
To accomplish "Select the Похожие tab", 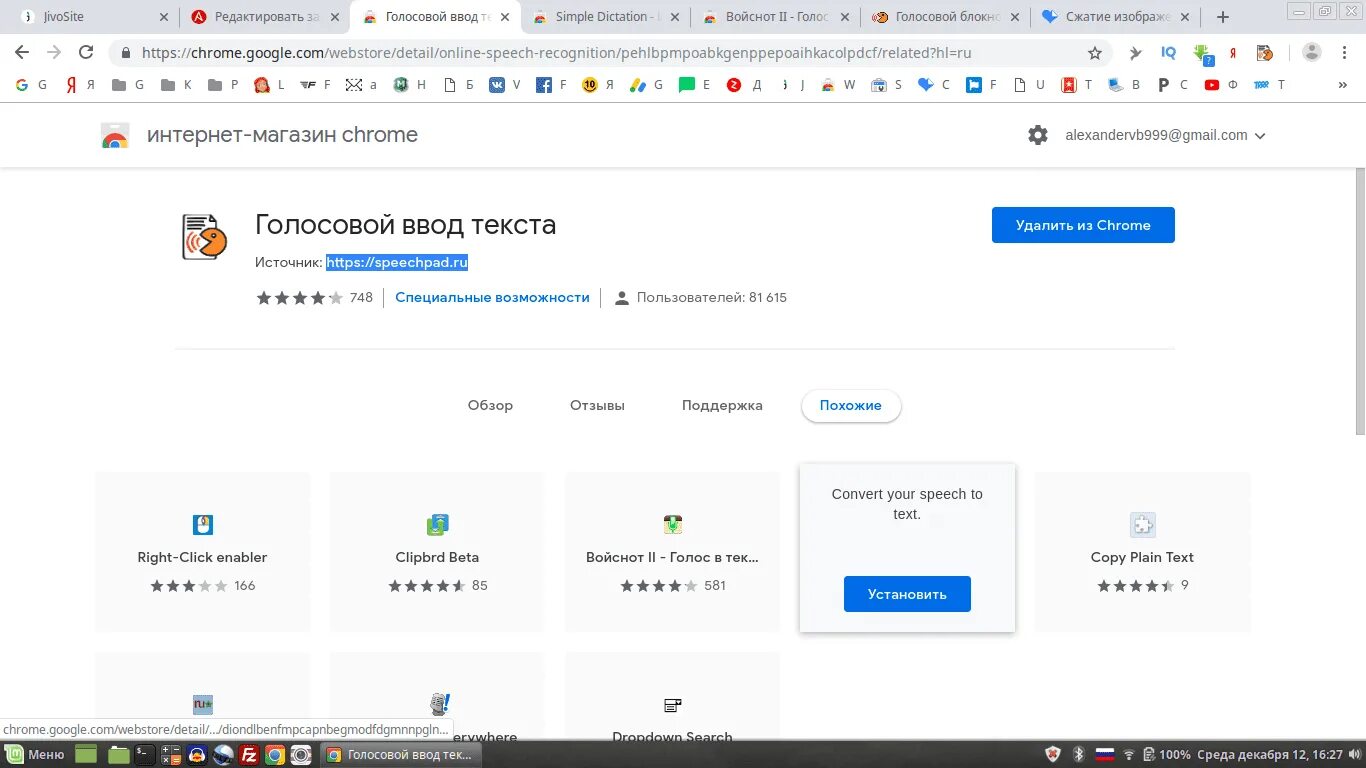I will coord(851,405).
